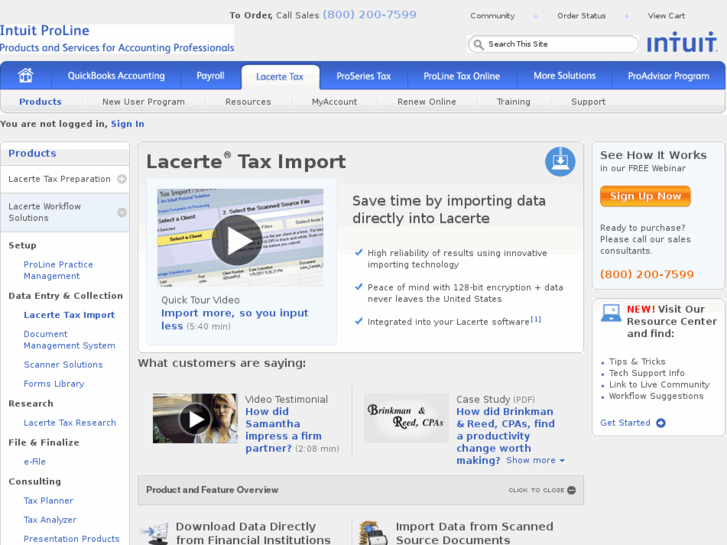Click the Resource Center laptop icon
This screenshot has width=727, height=545.
(611, 313)
